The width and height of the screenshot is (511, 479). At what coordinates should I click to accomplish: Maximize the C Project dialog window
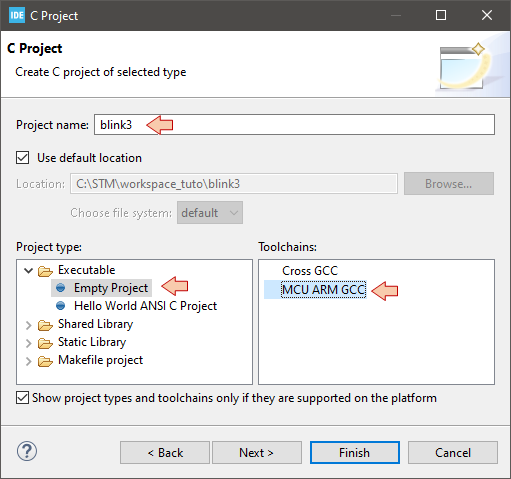click(x=441, y=15)
